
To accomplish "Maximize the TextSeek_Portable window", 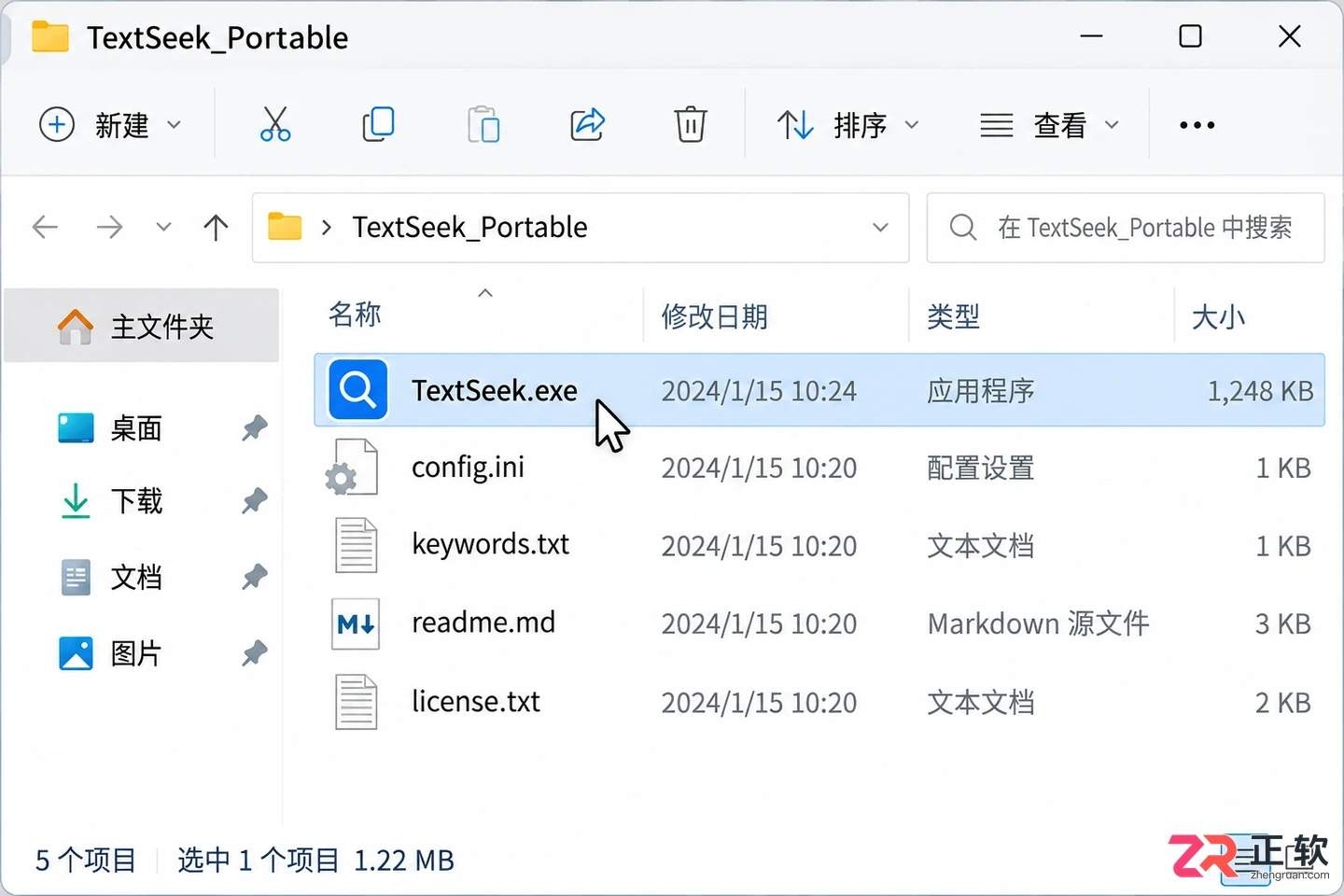I will [x=1190, y=36].
